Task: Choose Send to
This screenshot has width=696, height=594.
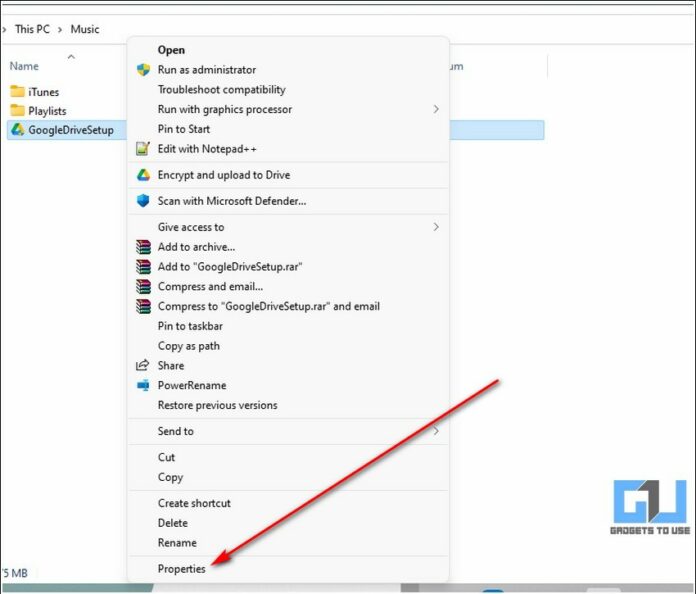Action: (x=175, y=431)
